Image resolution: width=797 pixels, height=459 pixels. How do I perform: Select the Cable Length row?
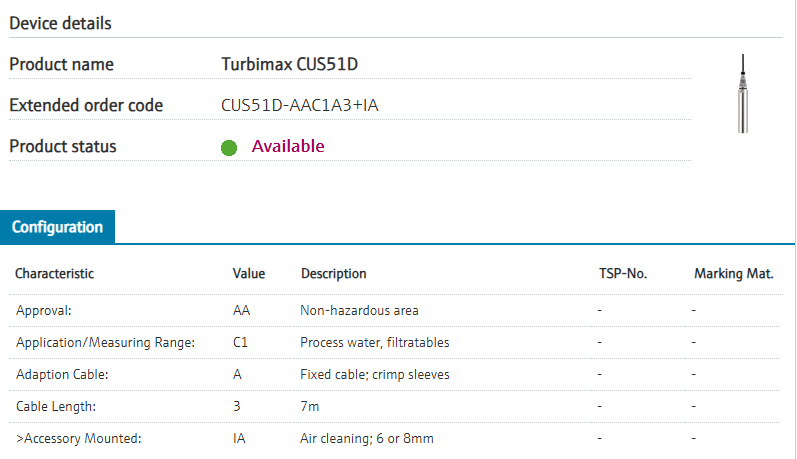(56, 406)
